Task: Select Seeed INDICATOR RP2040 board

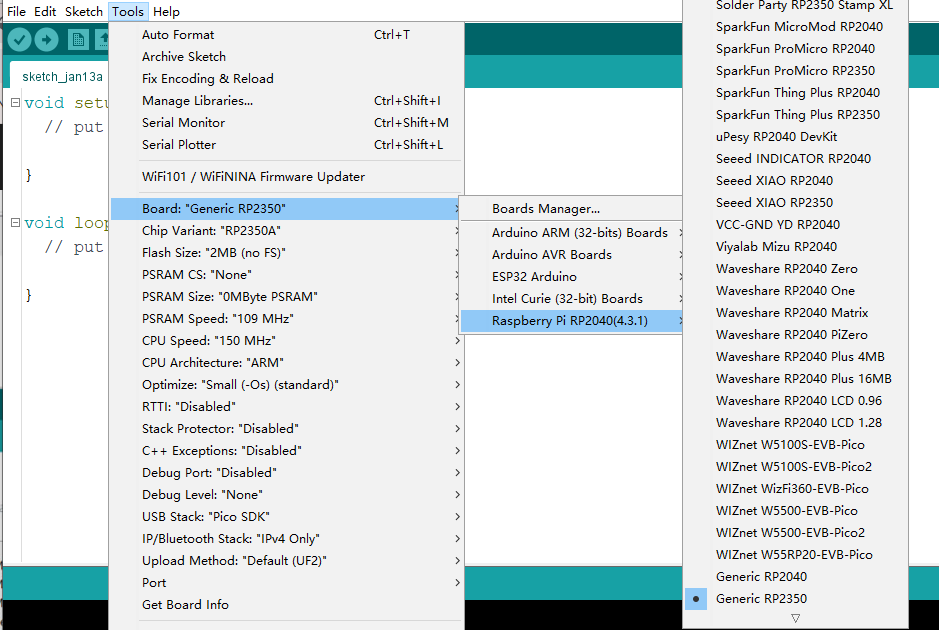Action: tap(796, 159)
